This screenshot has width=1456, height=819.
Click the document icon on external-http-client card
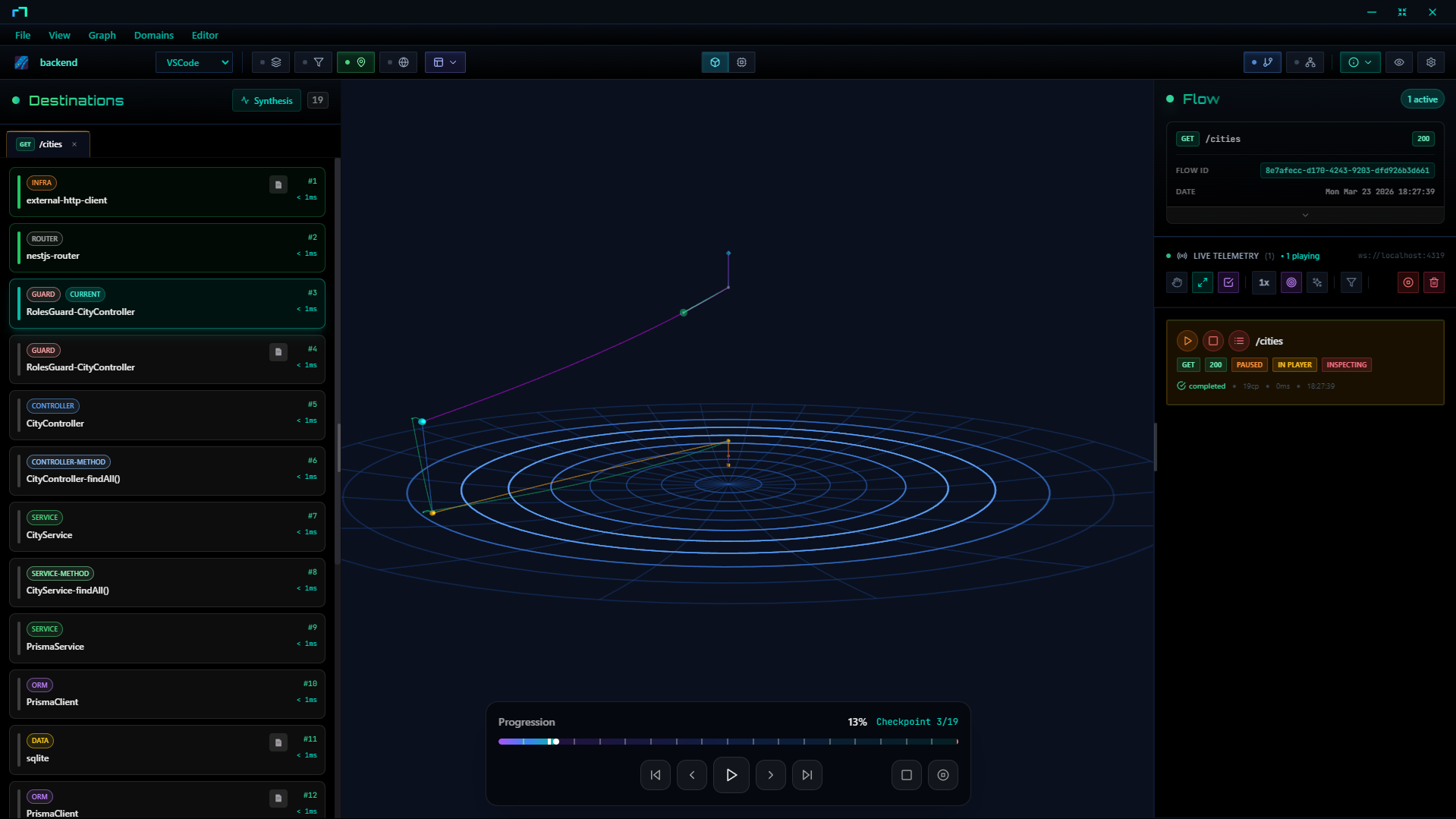pyautogui.click(x=278, y=184)
